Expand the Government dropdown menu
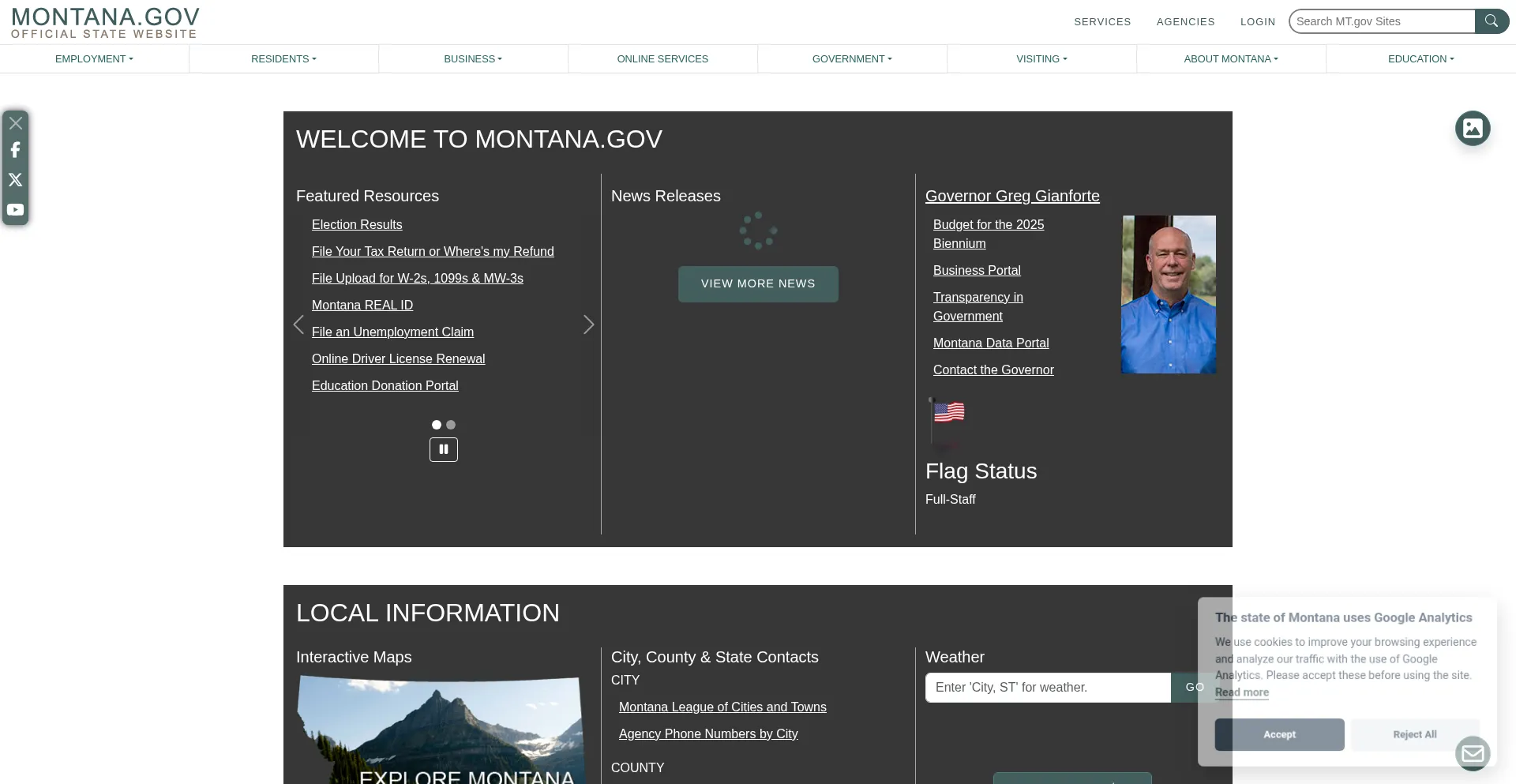Viewport: 1516px width, 784px height. (852, 59)
